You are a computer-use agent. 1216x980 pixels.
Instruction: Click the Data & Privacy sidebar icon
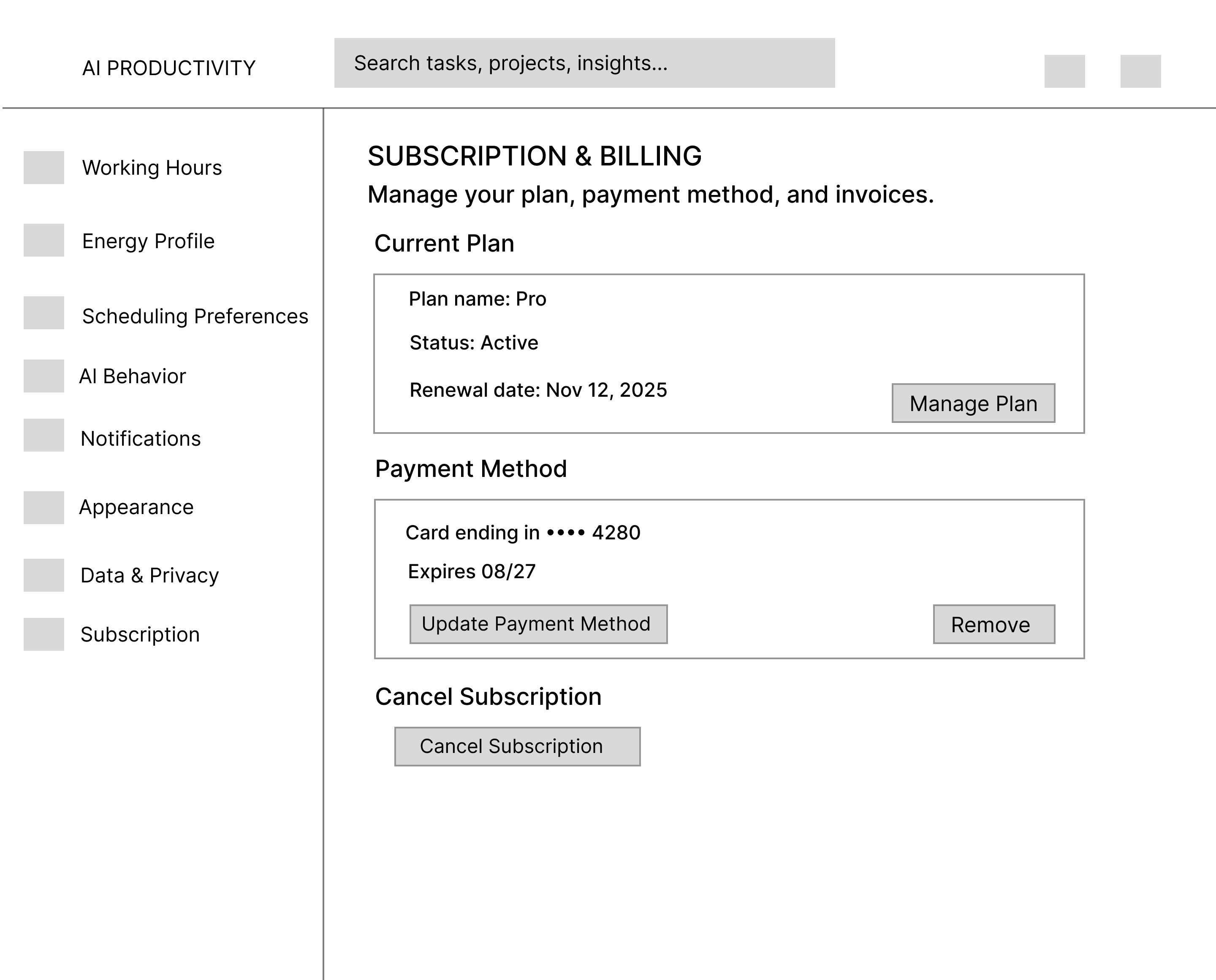[43, 575]
